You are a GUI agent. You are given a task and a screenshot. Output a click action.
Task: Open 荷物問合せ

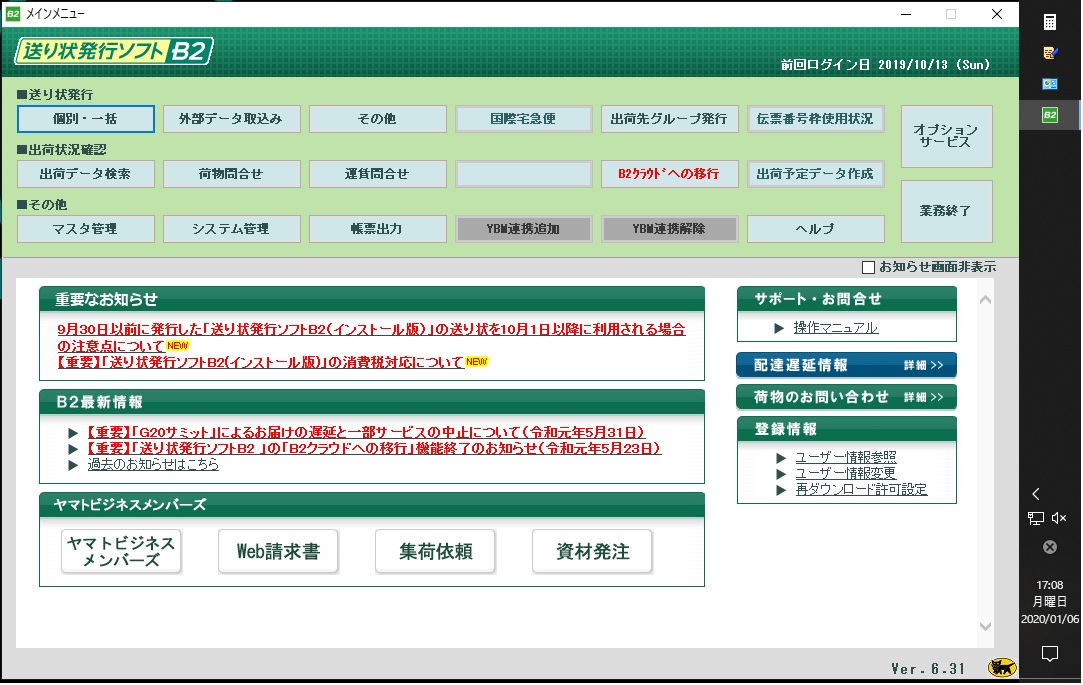tap(231, 174)
